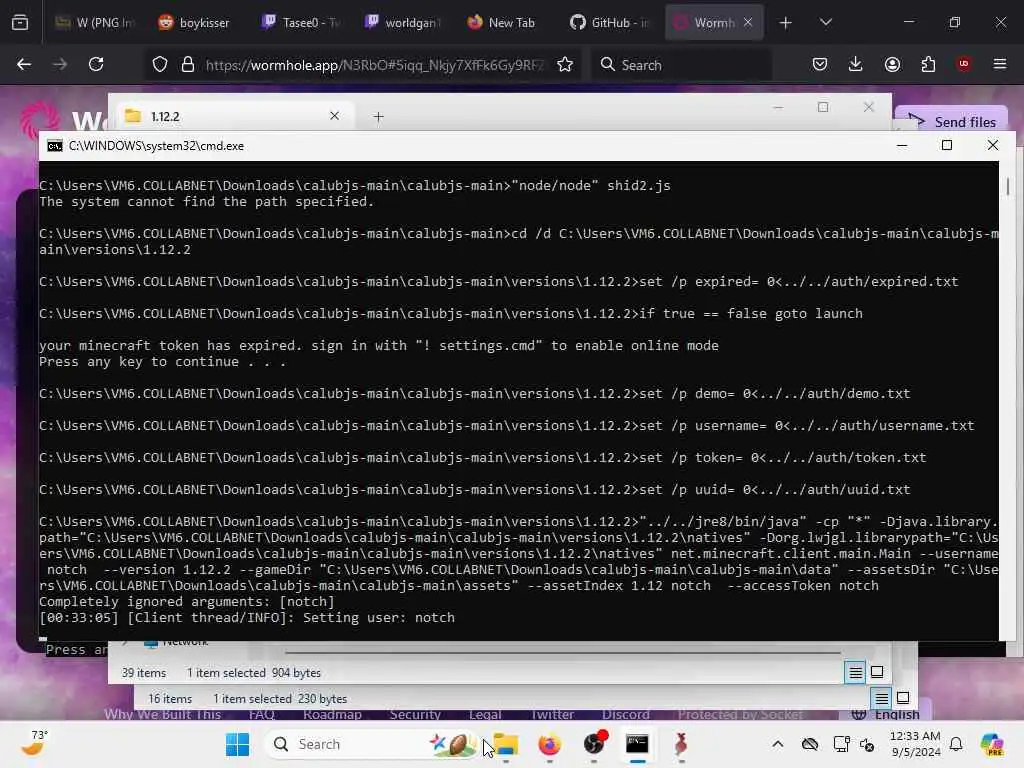Image resolution: width=1024 pixels, height=768 pixels.
Task: Switch to the W (PNG Image) tab
Action: tap(95, 23)
